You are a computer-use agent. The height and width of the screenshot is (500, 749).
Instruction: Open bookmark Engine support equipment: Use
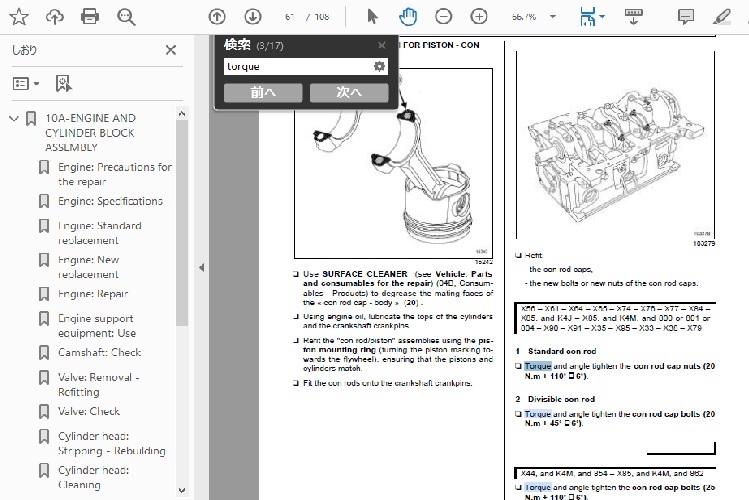tap(97, 325)
